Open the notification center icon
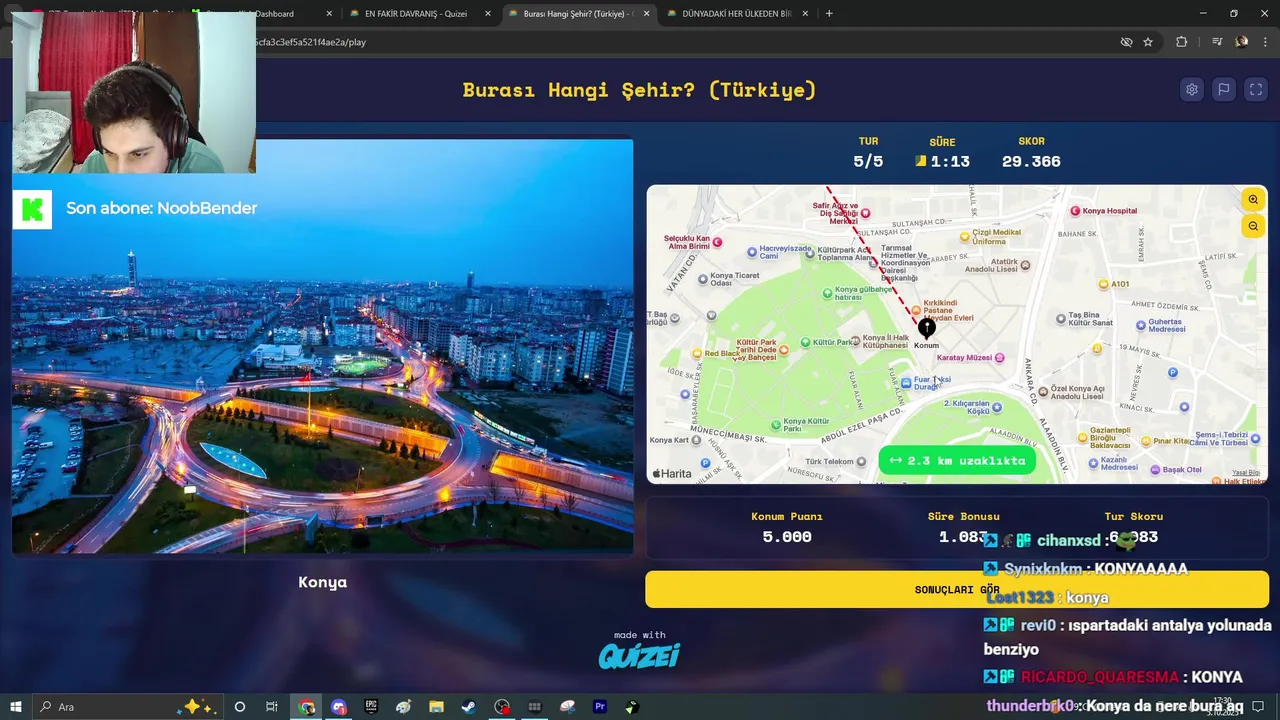Screen dimensions: 1280x720 tap(1258, 707)
